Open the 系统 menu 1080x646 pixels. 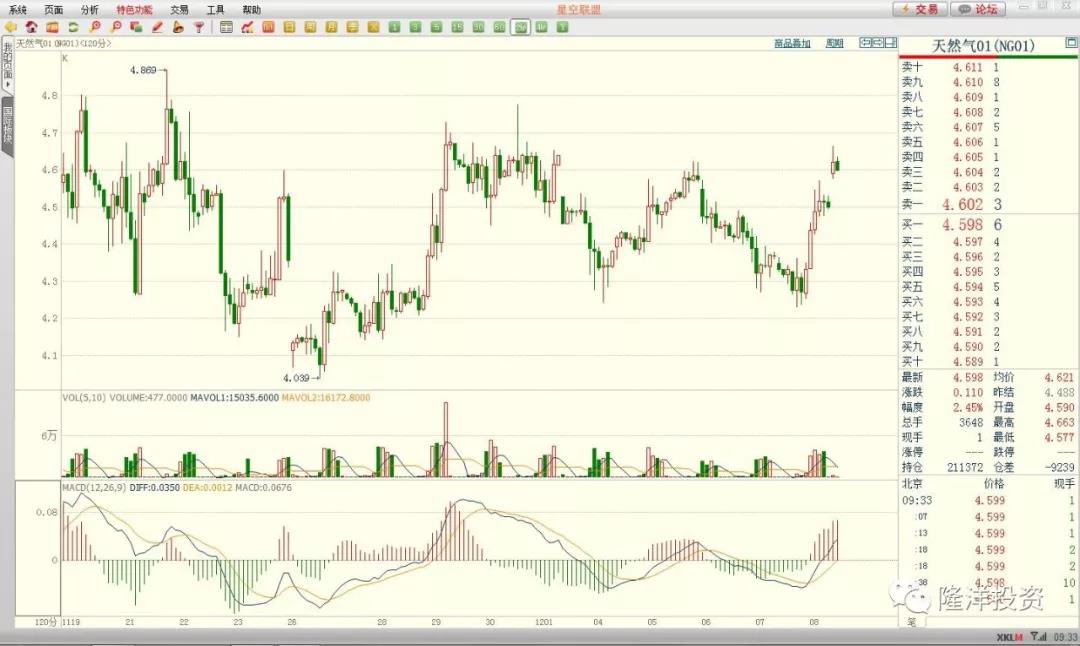coord(18,10)
